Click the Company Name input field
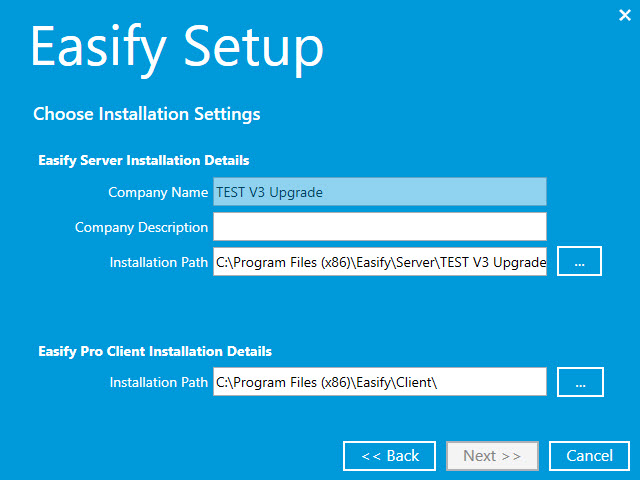This screenshot has width=640, height=480. pyautogui.click(x=380, y=192)
